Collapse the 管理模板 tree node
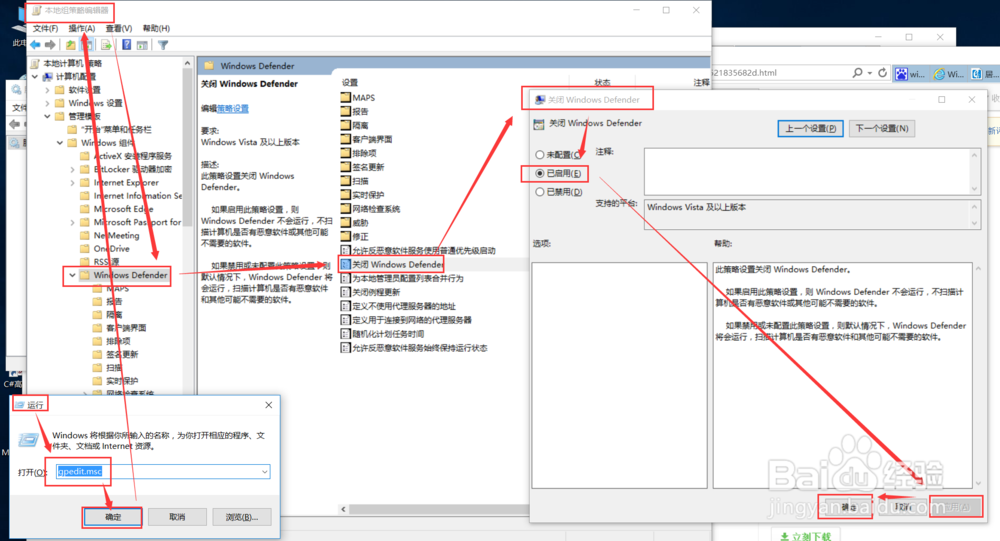Image resolution: width=1000 pixels, height=541 pixels. [47, 116]
